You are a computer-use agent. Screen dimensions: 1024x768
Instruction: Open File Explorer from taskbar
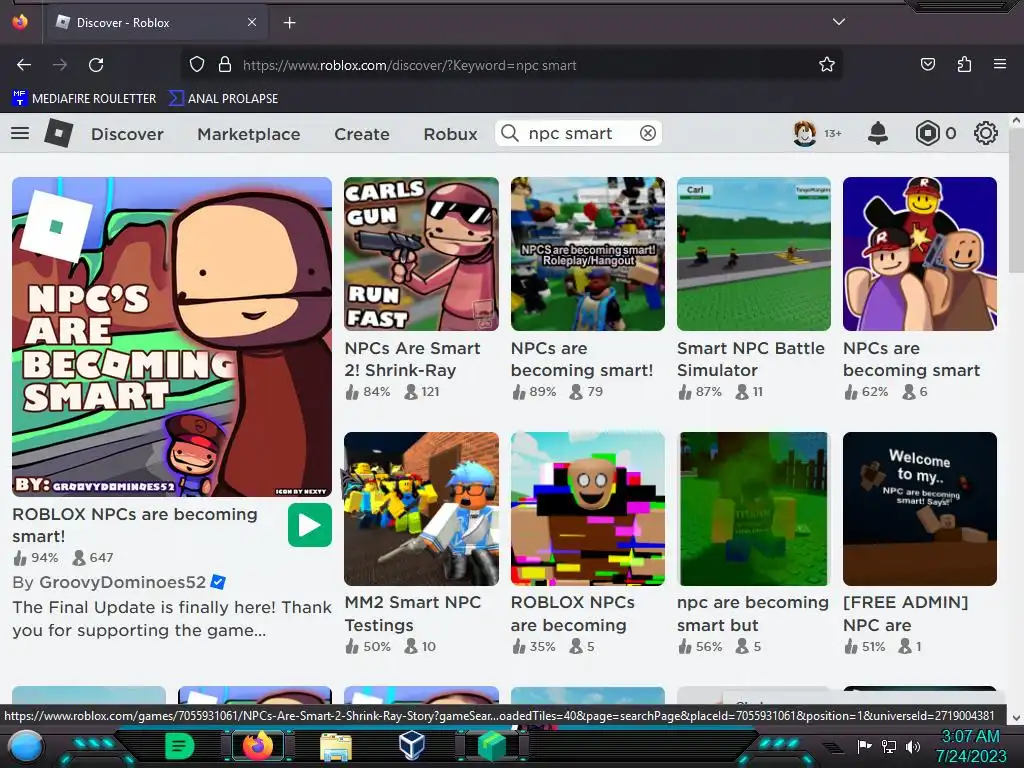click(336, 746)
